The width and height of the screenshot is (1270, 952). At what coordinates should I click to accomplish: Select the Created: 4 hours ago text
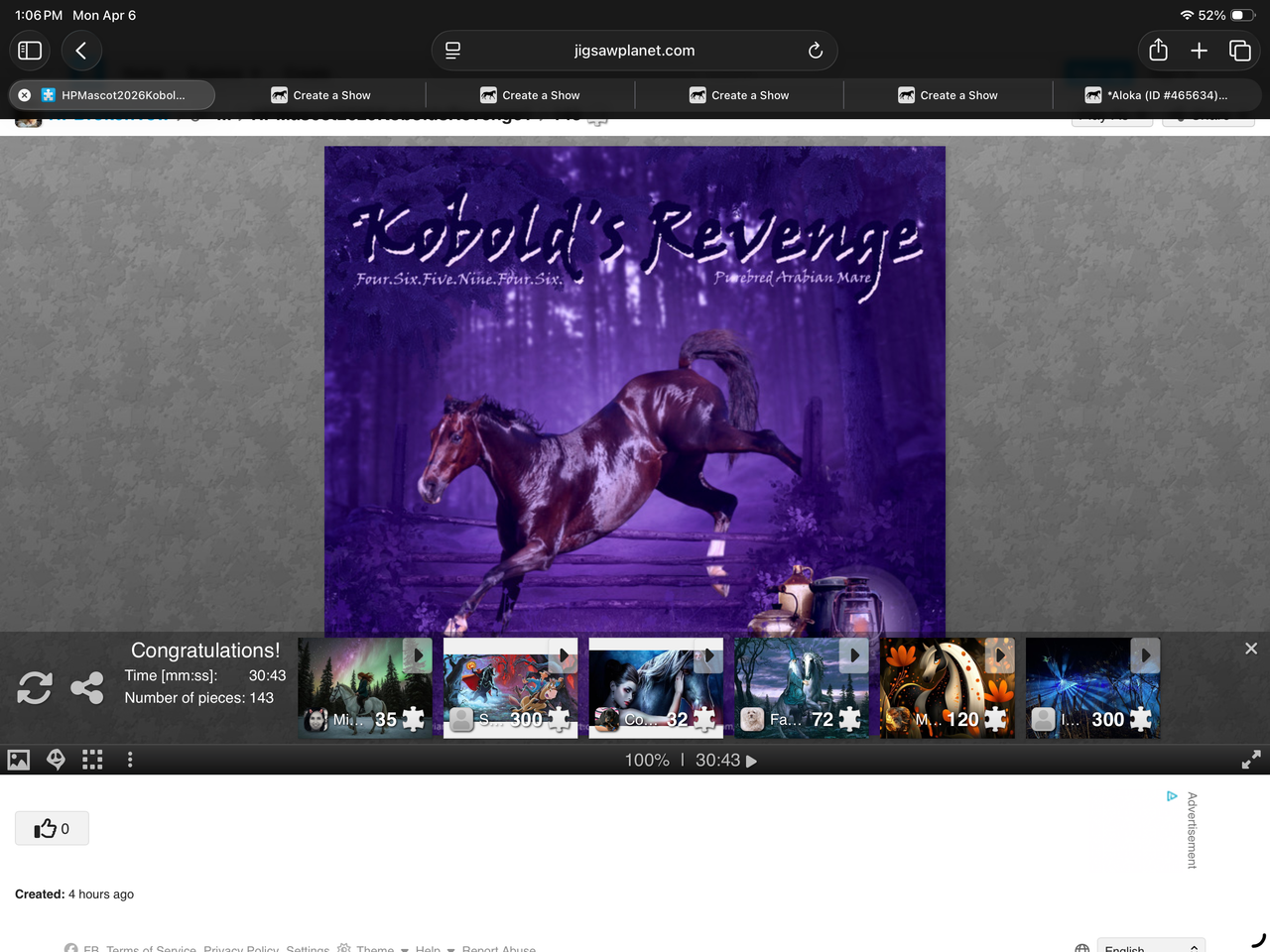(74, 894)
